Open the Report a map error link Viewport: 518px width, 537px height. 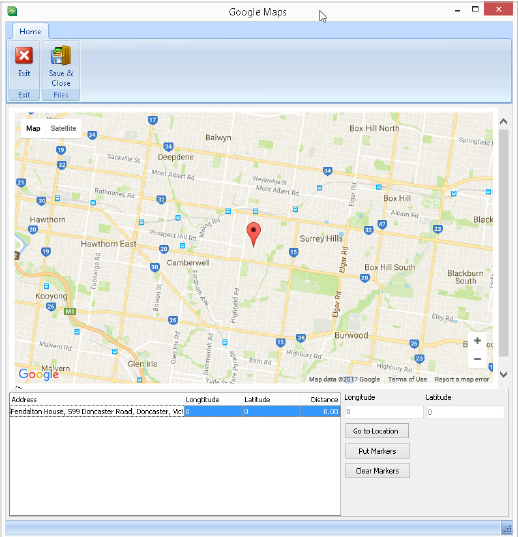(x=462, y=379)
